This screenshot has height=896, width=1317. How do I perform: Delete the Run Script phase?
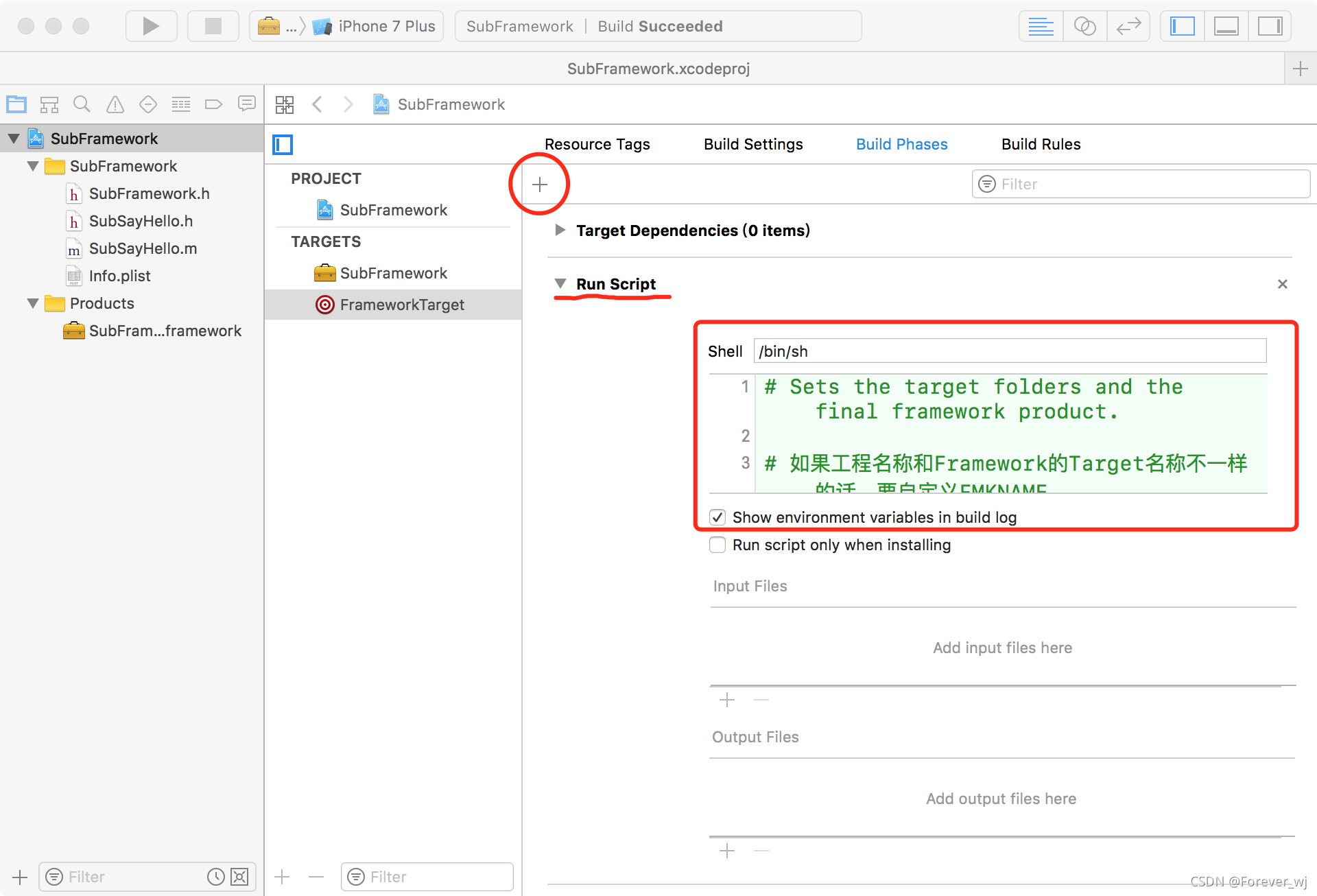(1282, 284)
